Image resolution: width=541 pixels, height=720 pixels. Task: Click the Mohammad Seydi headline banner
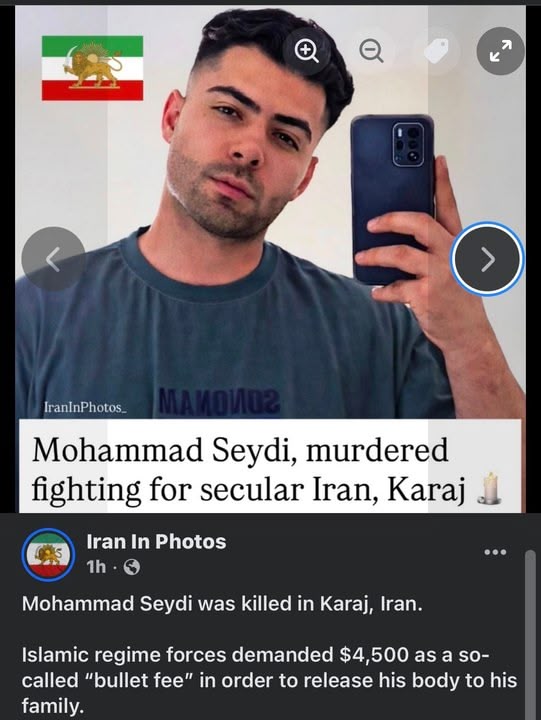270,466
